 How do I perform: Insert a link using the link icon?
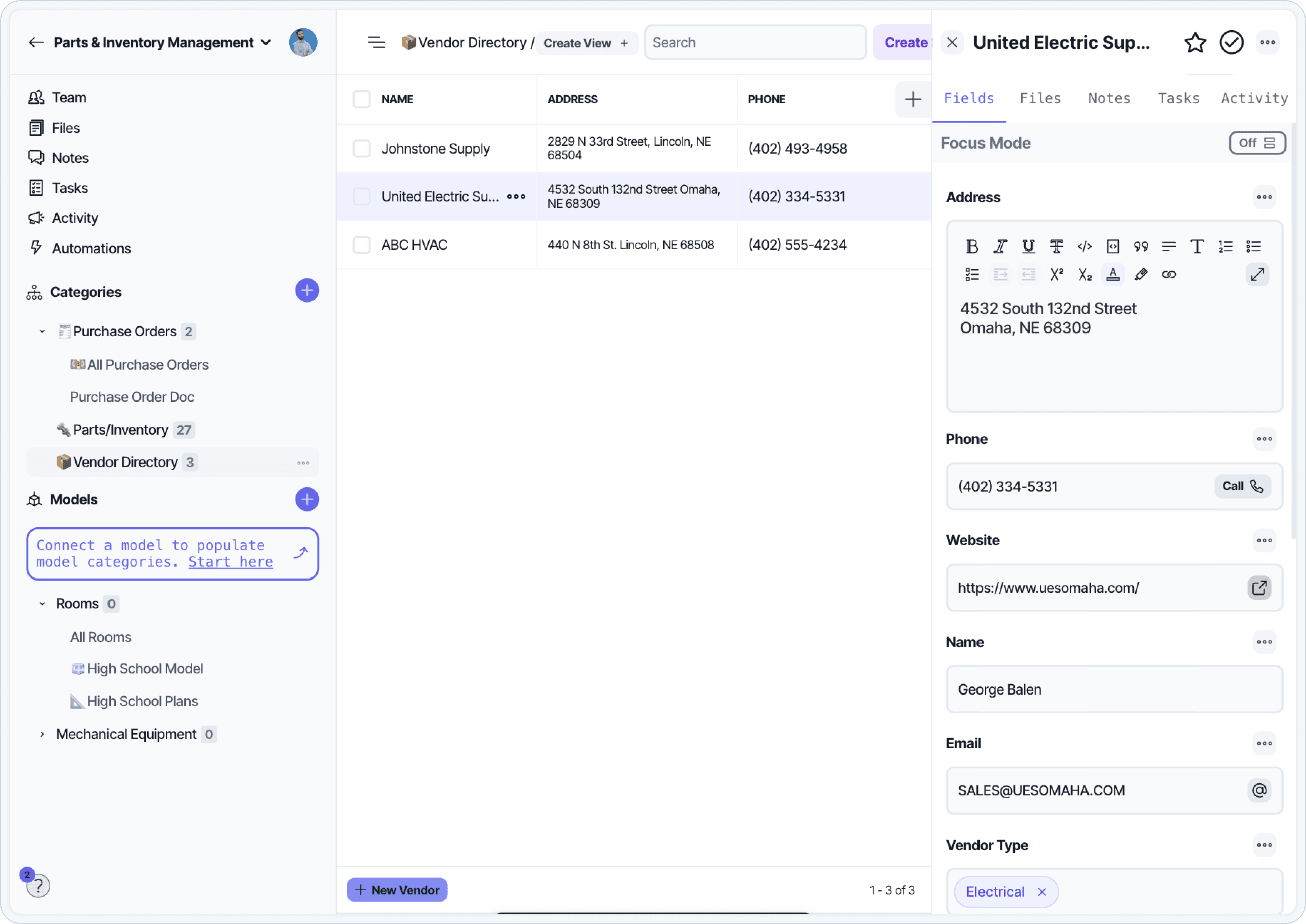click(1169, 274)
